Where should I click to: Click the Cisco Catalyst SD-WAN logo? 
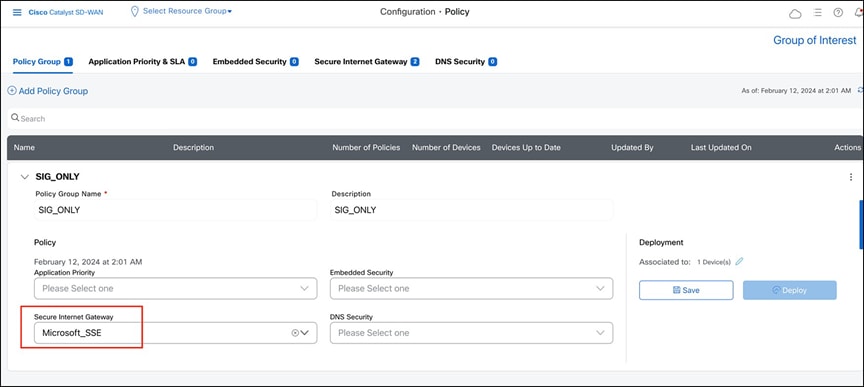click(66, 12)
